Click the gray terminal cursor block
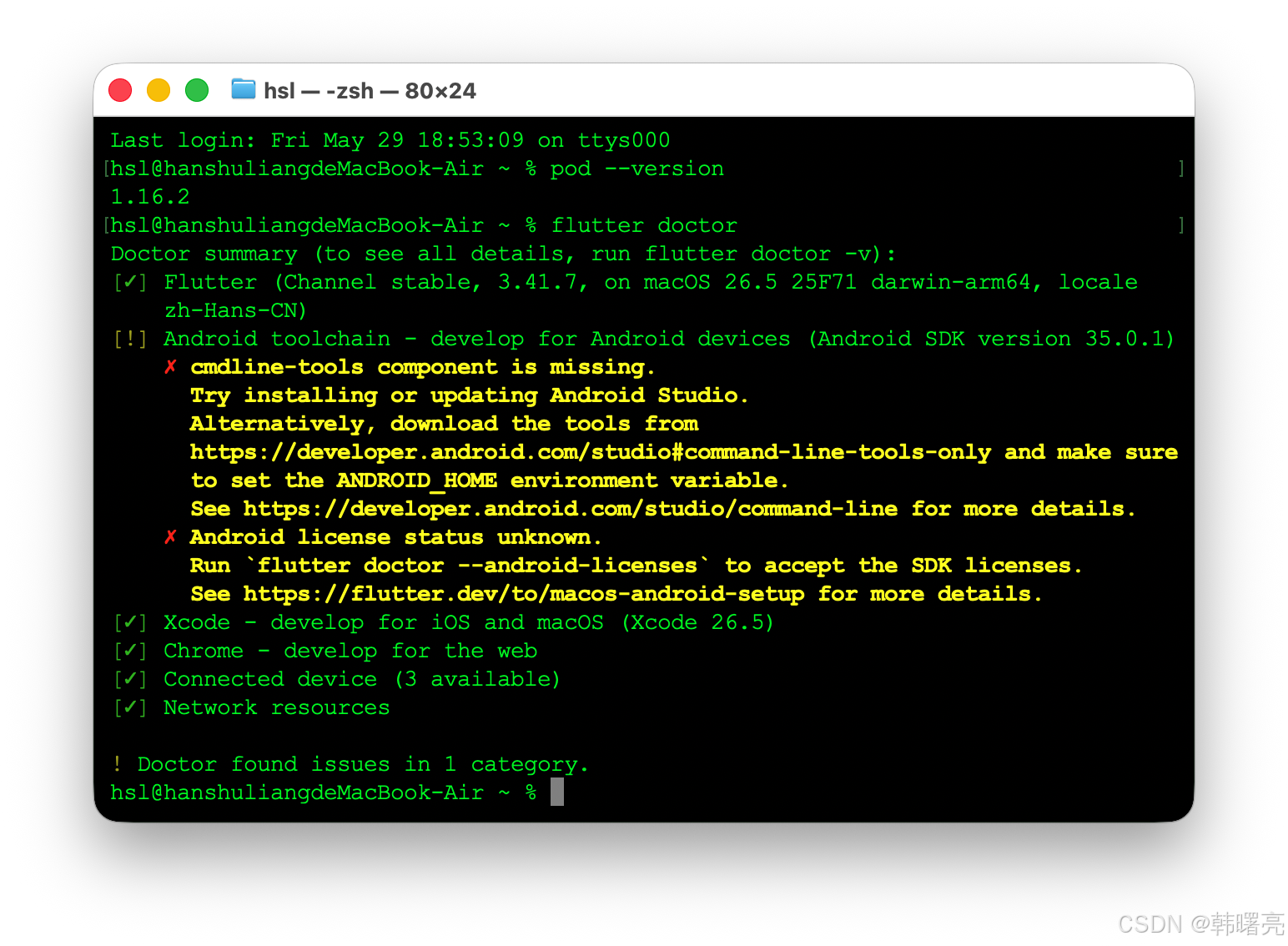Screen dimensions: 1288x946 (x=557, y=793)
